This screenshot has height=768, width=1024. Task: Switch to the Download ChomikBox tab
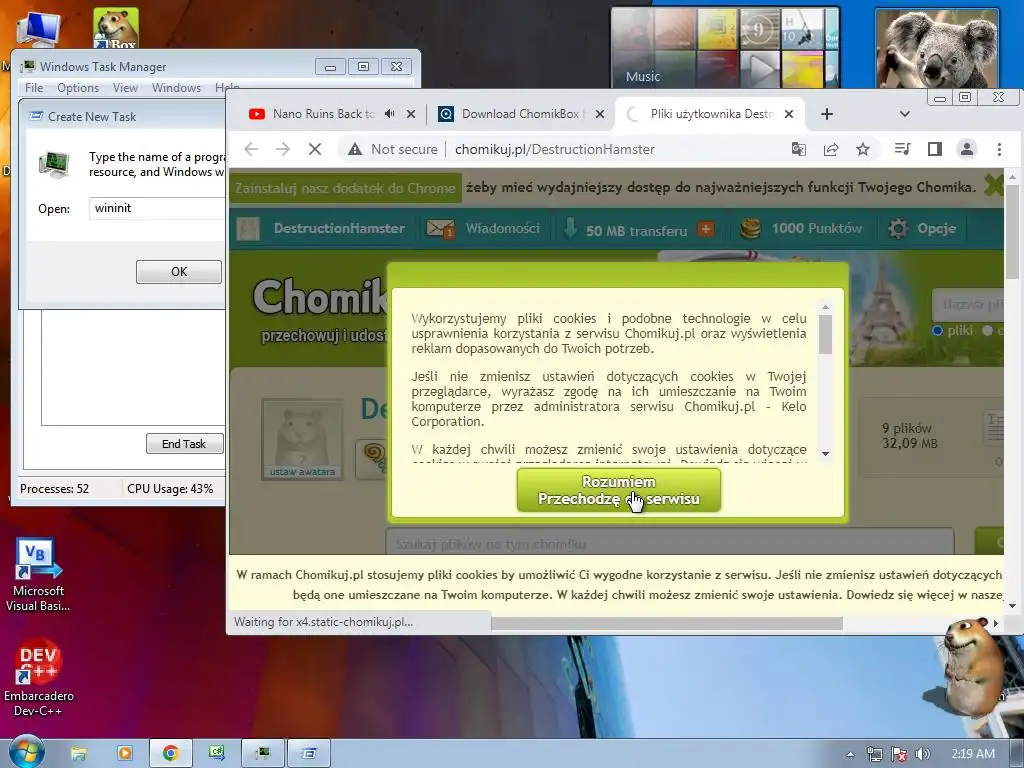click(x=520, y=114)
